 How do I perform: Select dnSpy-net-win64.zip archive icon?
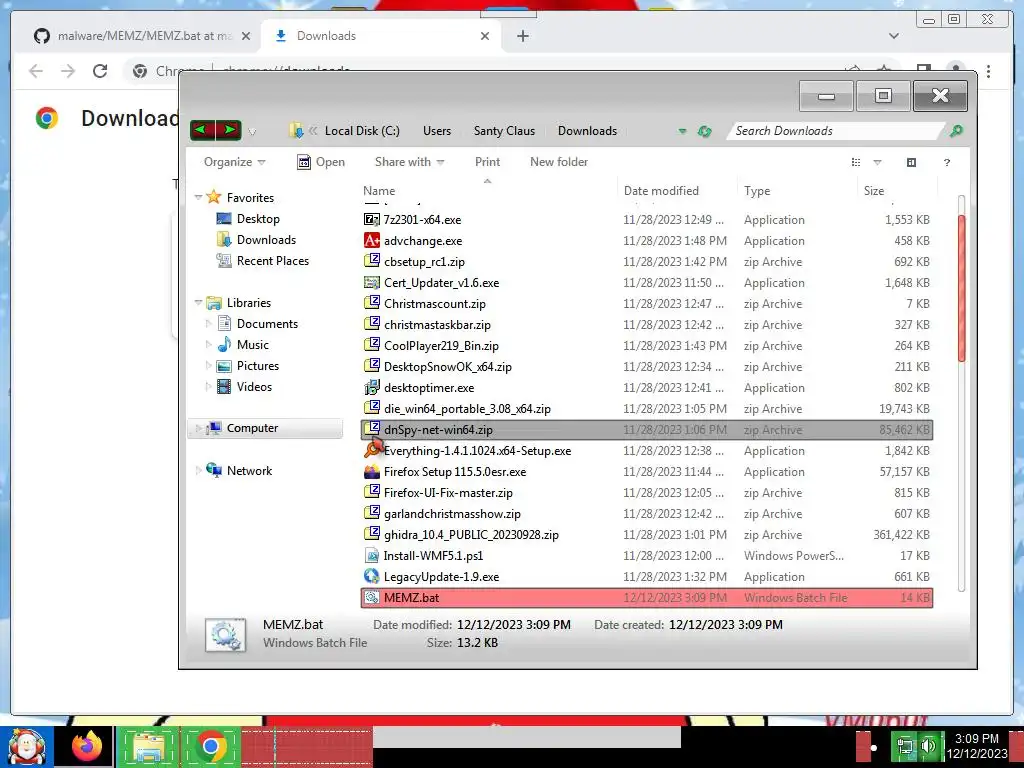tap(372, 429)
